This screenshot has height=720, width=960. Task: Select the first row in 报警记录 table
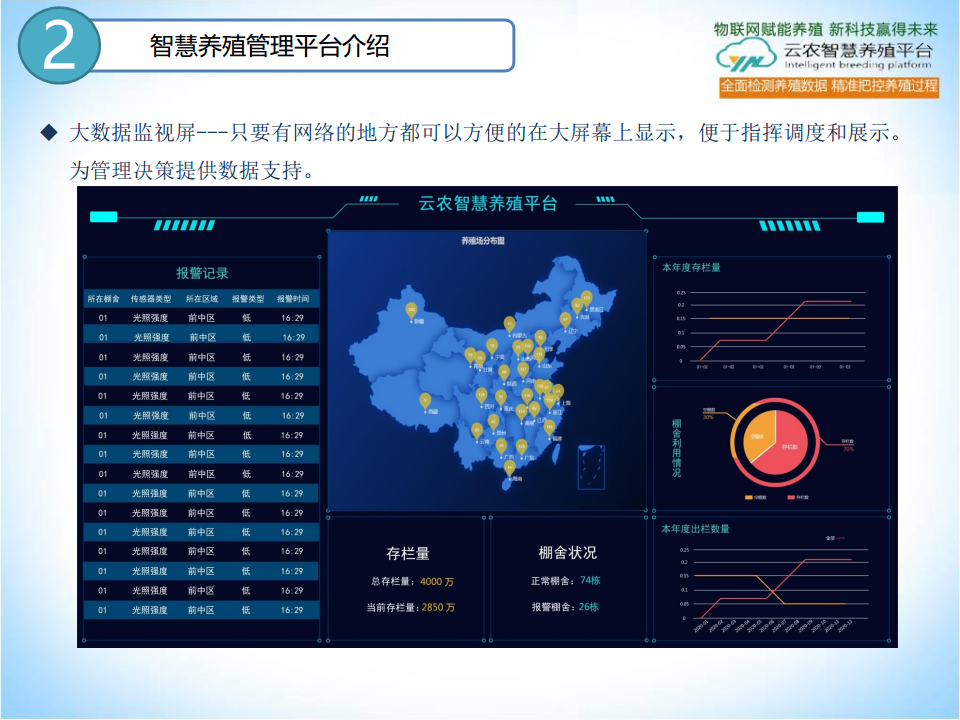[x=200, y=318]
